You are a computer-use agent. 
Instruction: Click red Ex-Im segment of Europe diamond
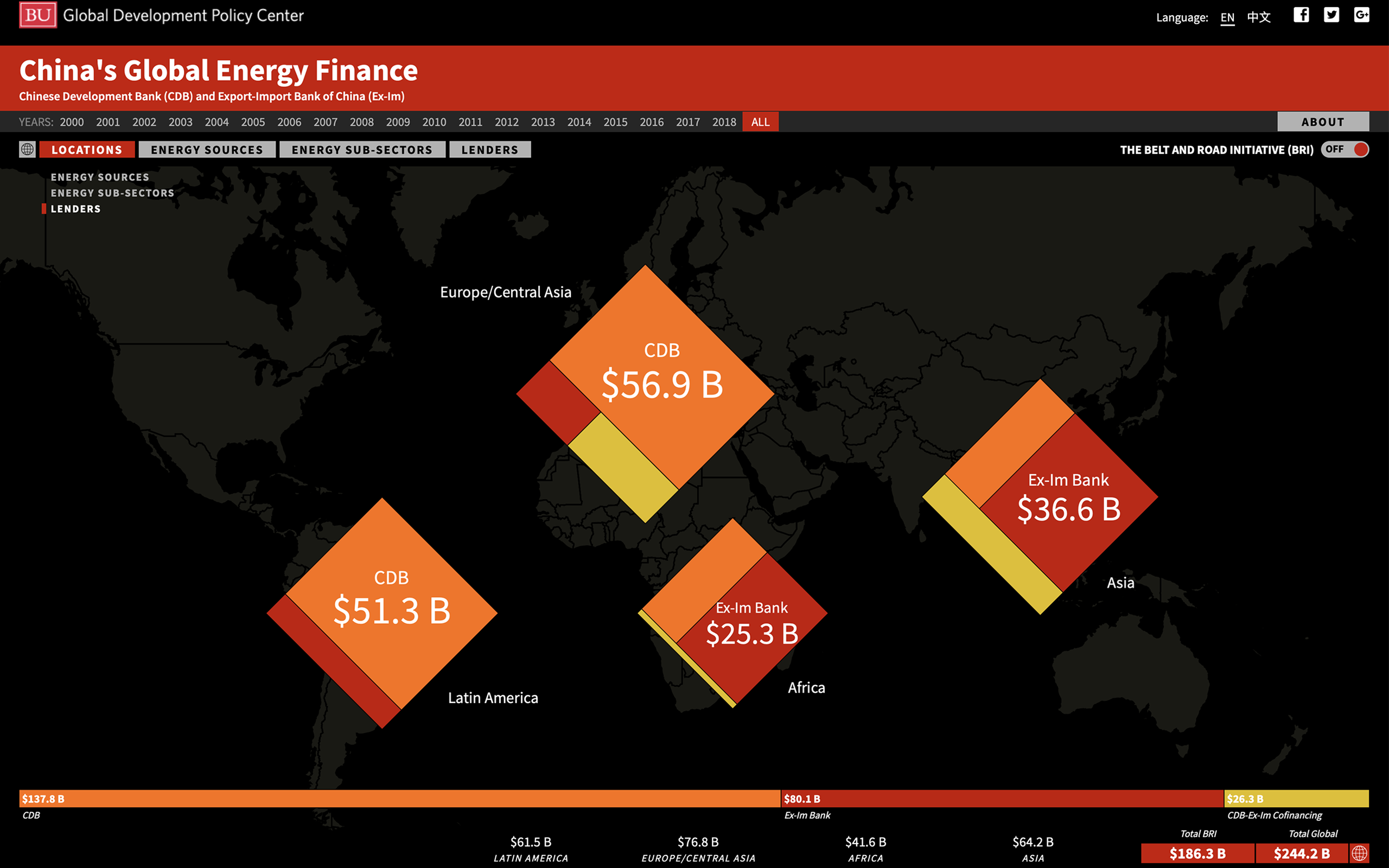pyautogui.click(x=558, y=403)
